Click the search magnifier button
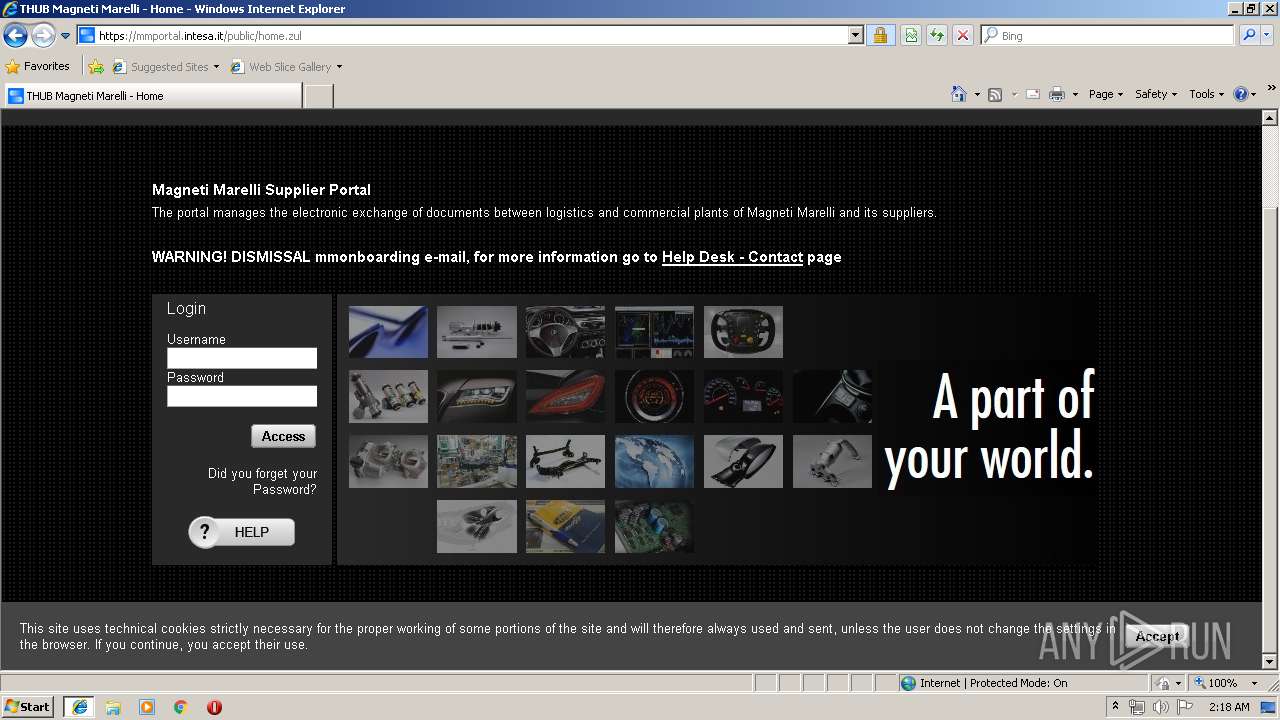The height and width of the screenshot is (720, 1280). click(1249, 35)
